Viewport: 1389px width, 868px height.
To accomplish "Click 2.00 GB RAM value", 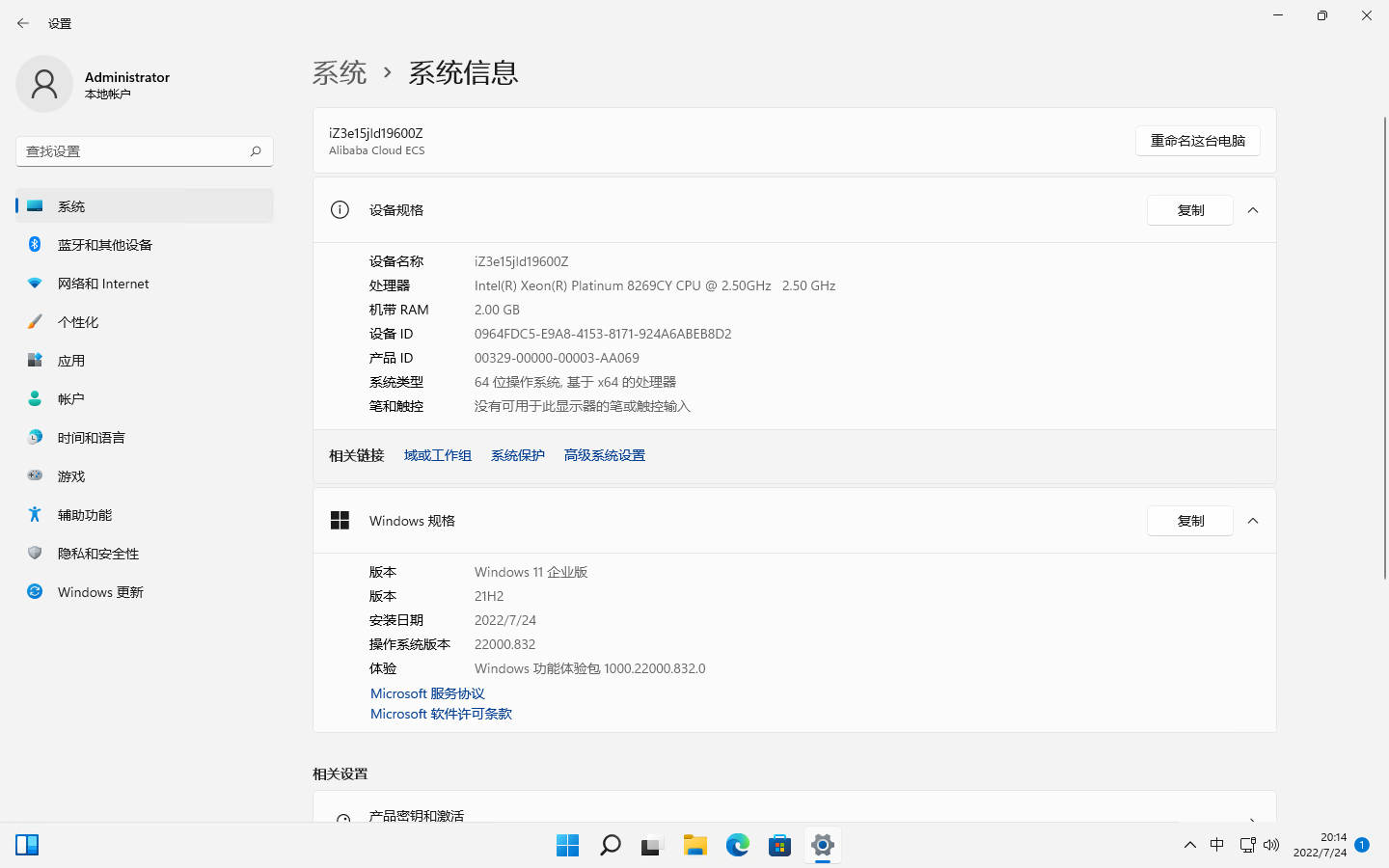I will coord(497,310).
